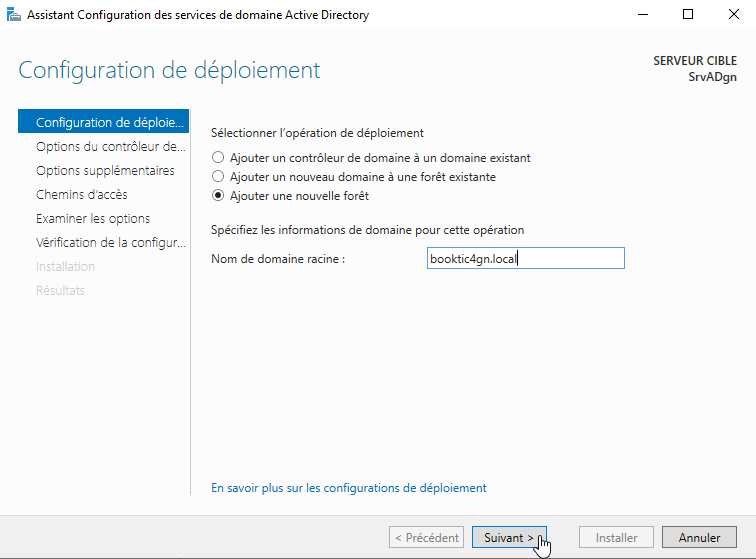Close the Active Directory wizard window
The image size is (756, 559).
(733, 14)
